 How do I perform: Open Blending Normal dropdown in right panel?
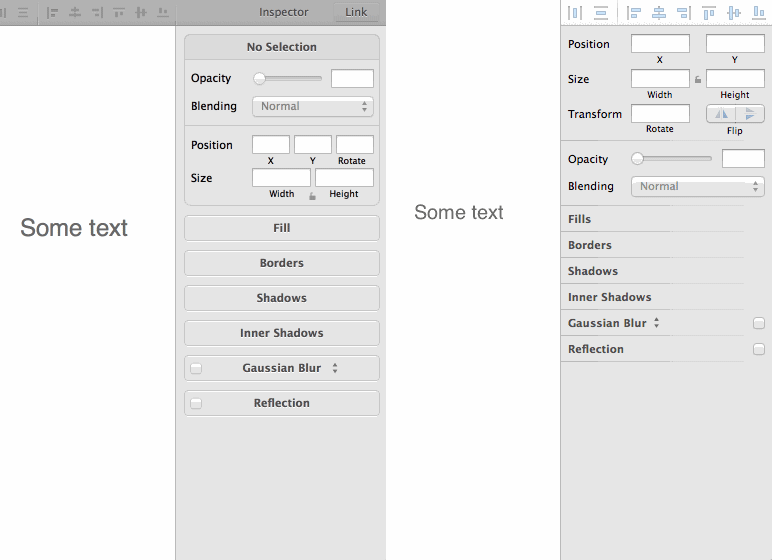click(x=698, y=187)
